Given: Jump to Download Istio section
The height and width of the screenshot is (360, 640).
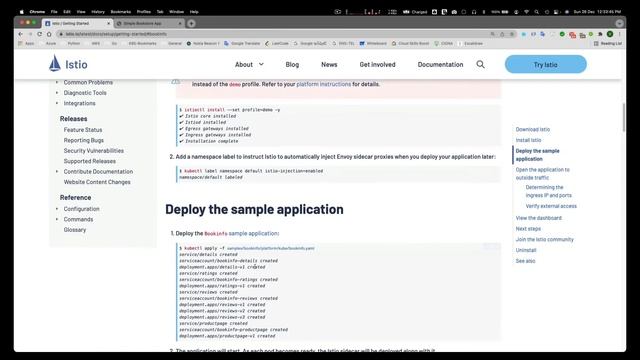Looking at the screenshot, I should pyautogui.click(x=533, y=129).
